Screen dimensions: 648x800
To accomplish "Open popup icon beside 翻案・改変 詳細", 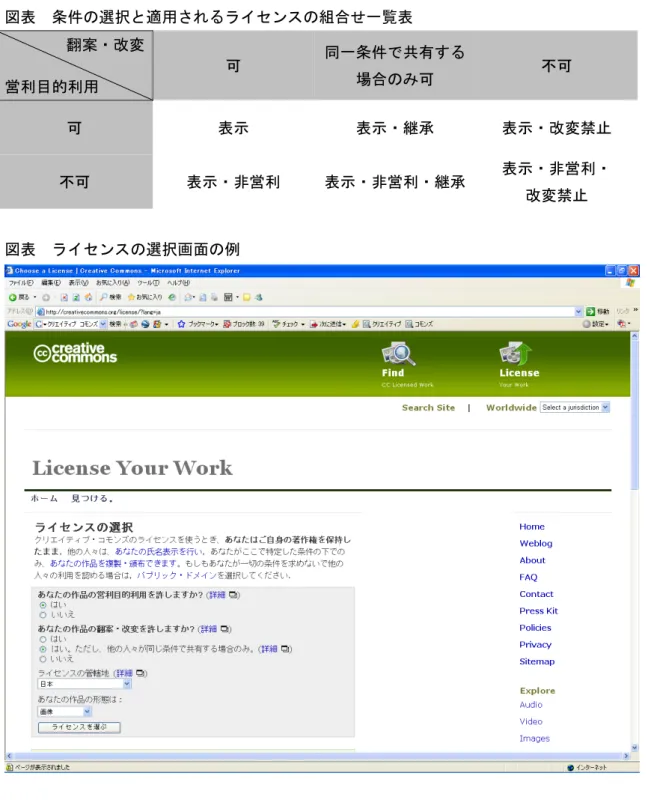I will (x=225, y=629).
